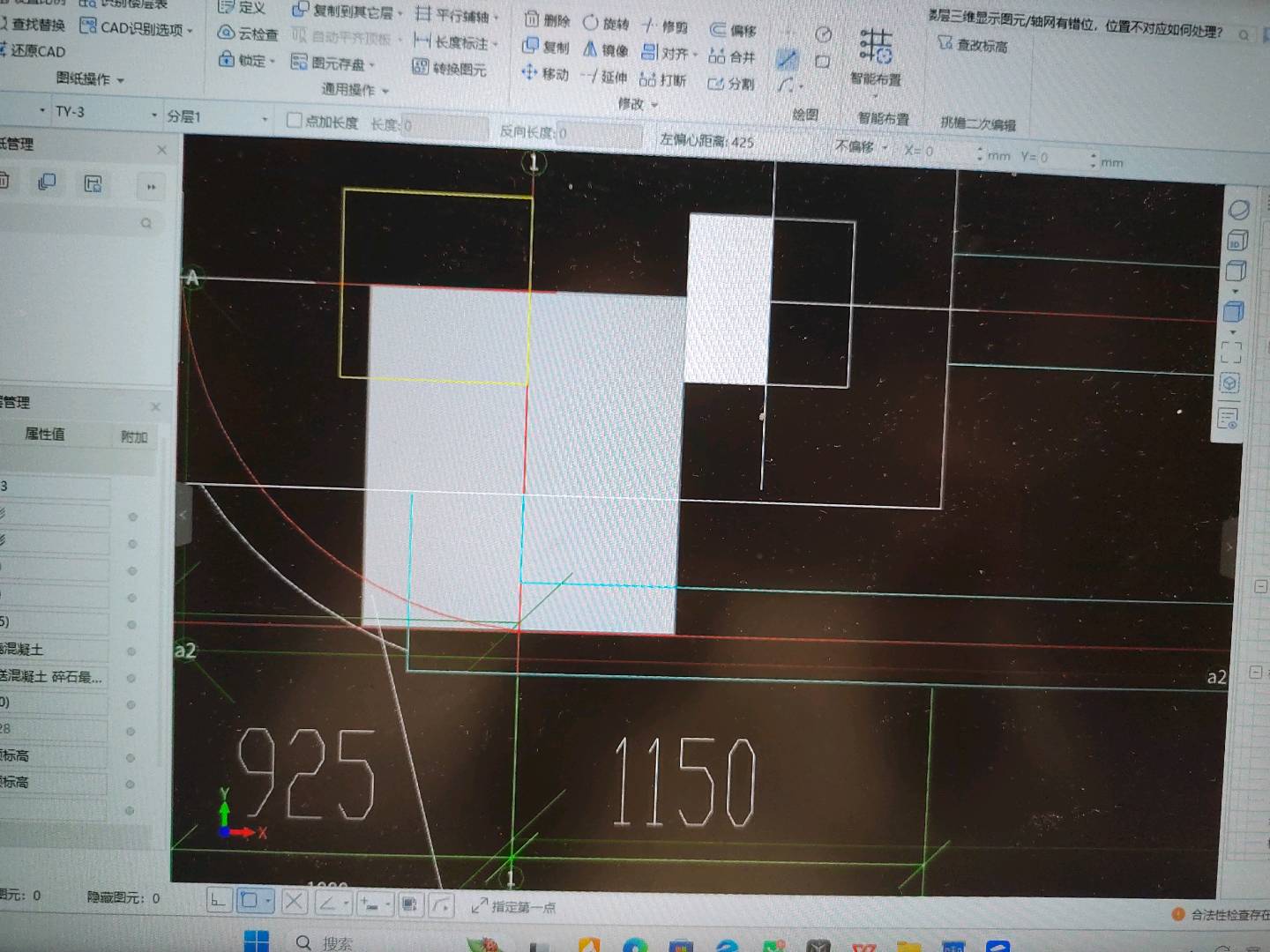Click the 复制 (Copy) tool
The image size is (1270, 952).
tap(546, 46)
